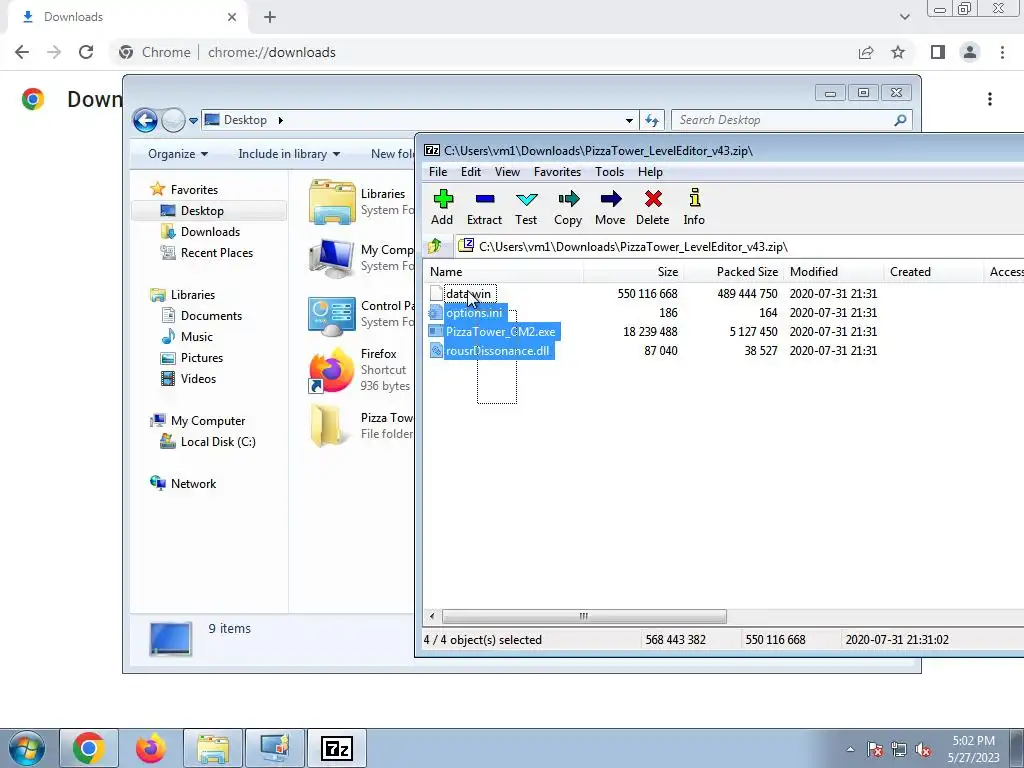The image size is (1024, 768).
Task: Bookmark this page with the star icon
Action: pyautogui.click(x=899, y=52)
